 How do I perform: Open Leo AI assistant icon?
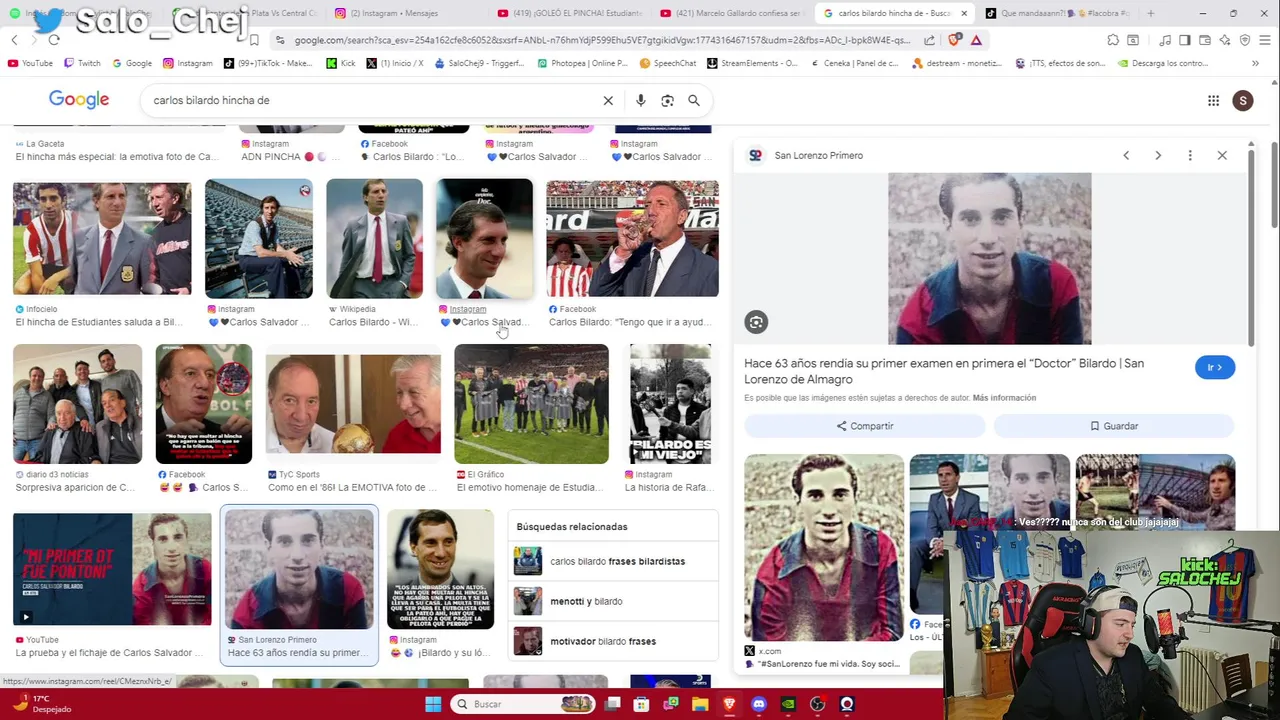(1225, 40)
